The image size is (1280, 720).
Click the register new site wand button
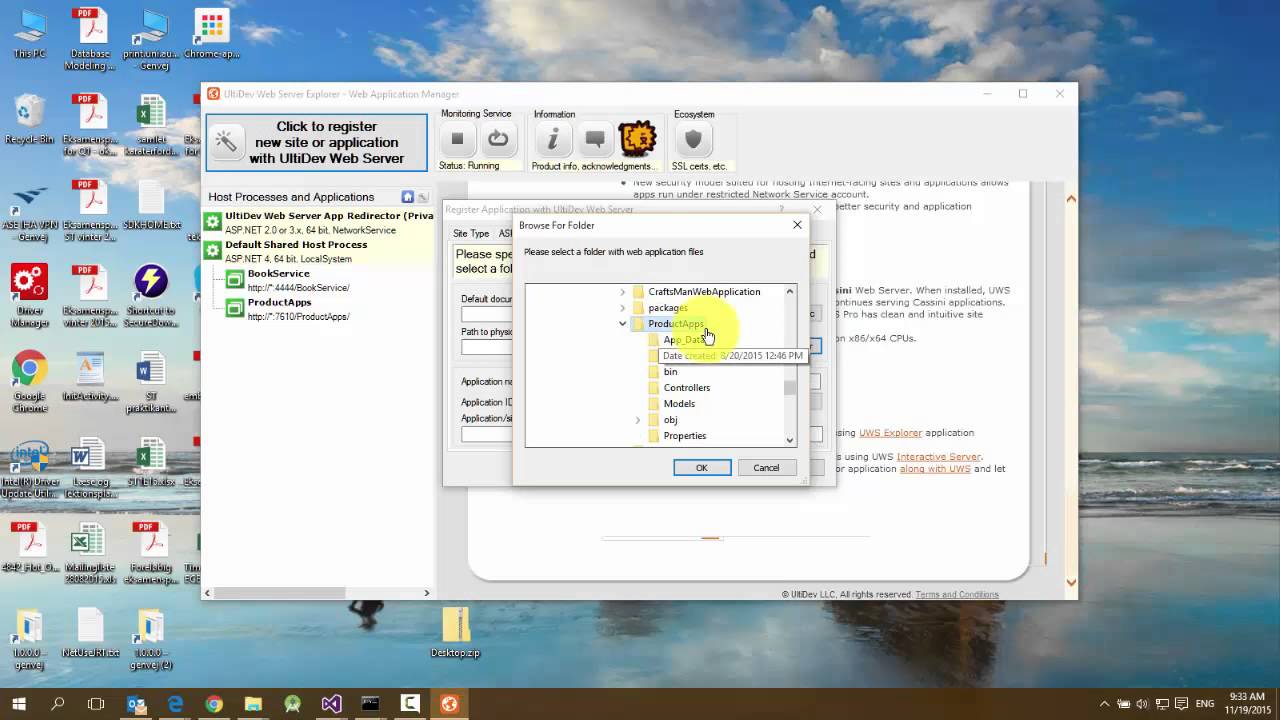pyautogui.click(x=316, y=143)
